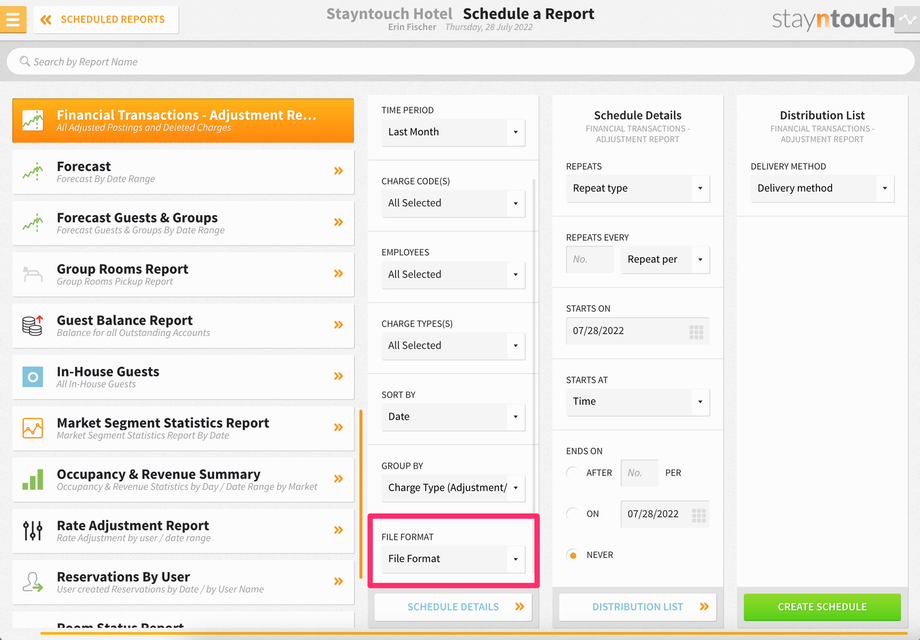
Task: Click the Ends On After number field
Action: (639, 473)
